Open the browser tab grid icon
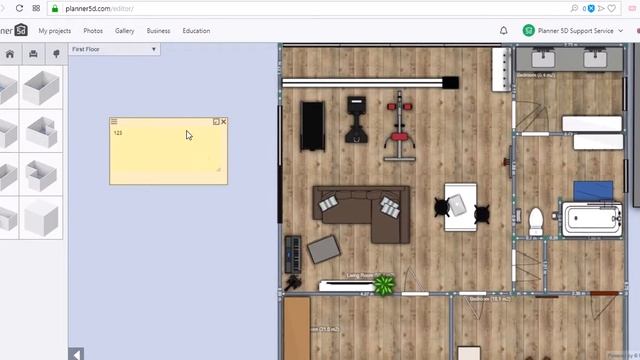 point(36,8)
